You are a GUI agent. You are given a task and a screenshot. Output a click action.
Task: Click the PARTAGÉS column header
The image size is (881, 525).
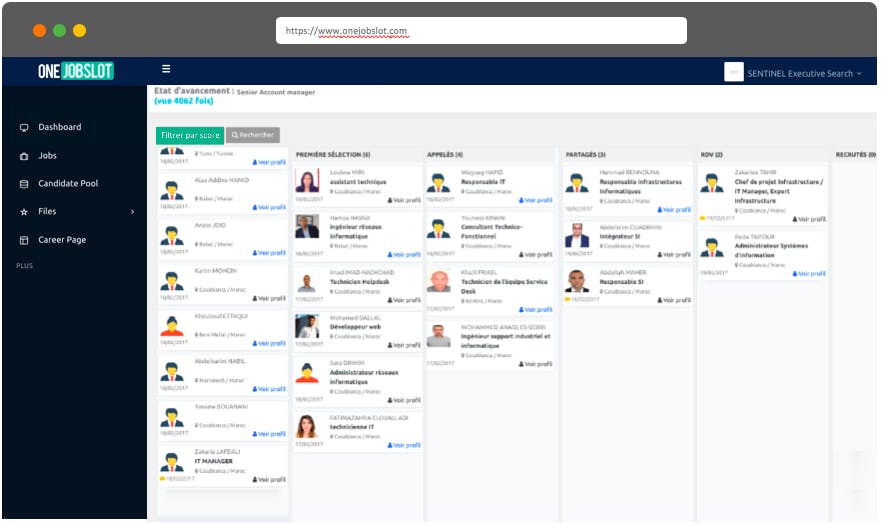tap(585, 155)
